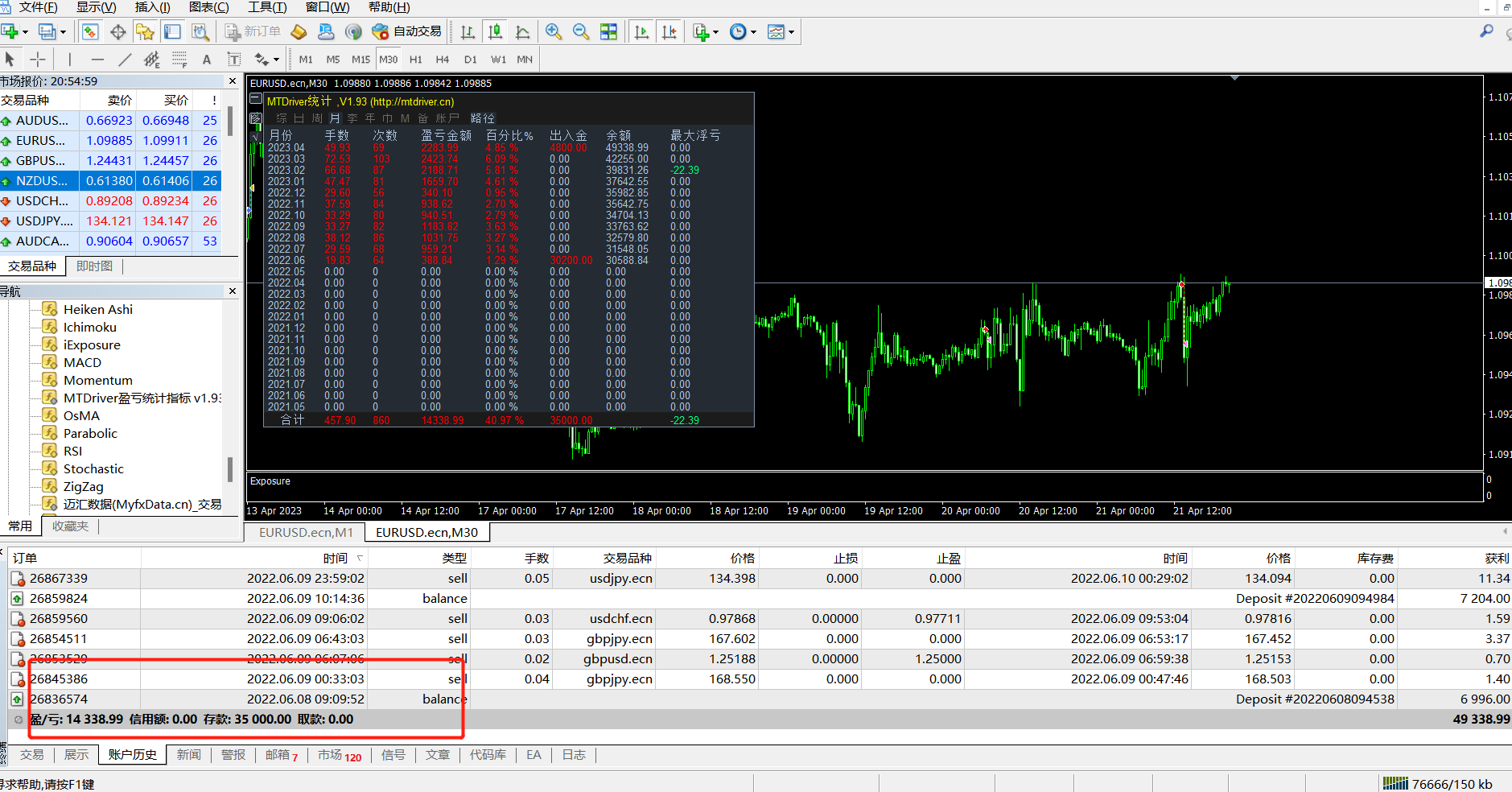Click the Navigator panel vertical scrollbar
1512x792 pixels.
230,468
